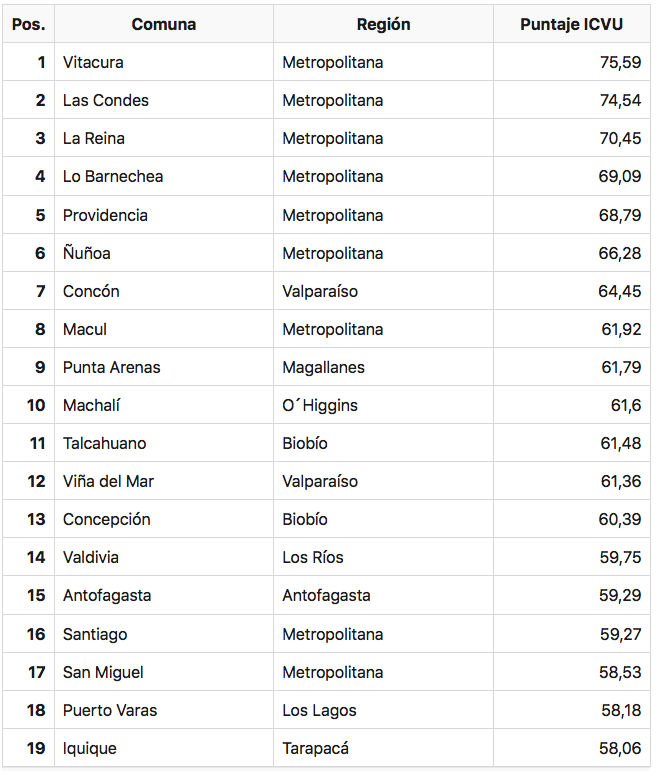Image resolution: width=657 pixels, height=771 pixels.
Task: Select the Las Condes cell
Action: click(x=164, y=100)
